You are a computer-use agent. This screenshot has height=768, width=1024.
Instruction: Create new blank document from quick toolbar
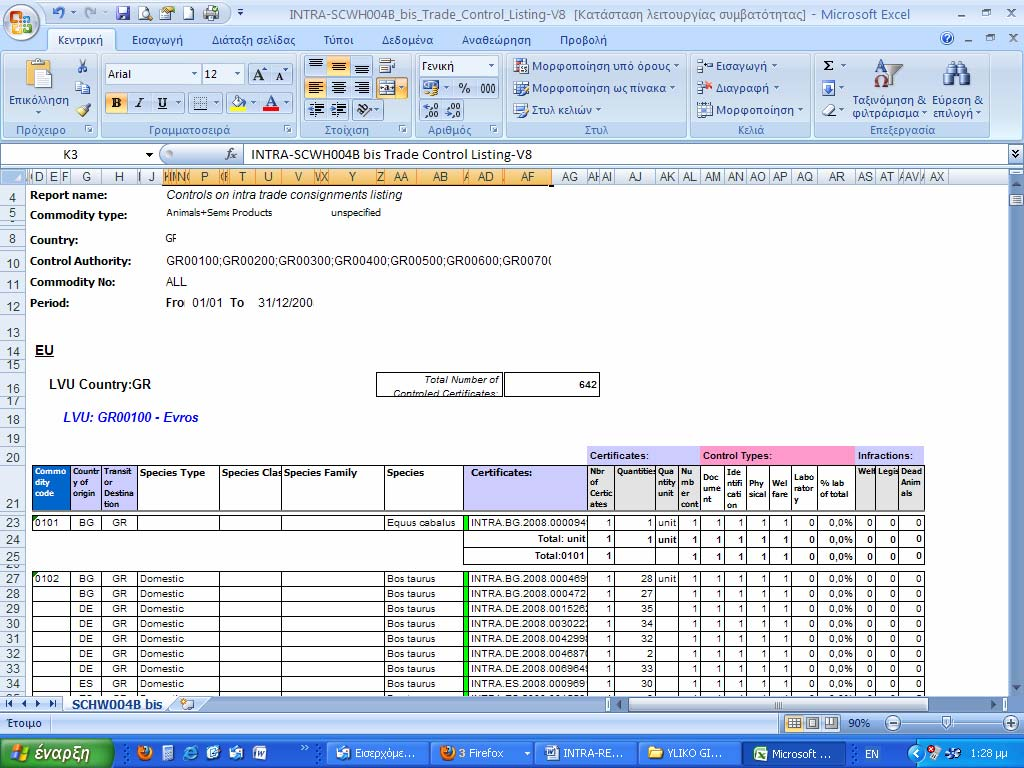click(x=188, y=12)
